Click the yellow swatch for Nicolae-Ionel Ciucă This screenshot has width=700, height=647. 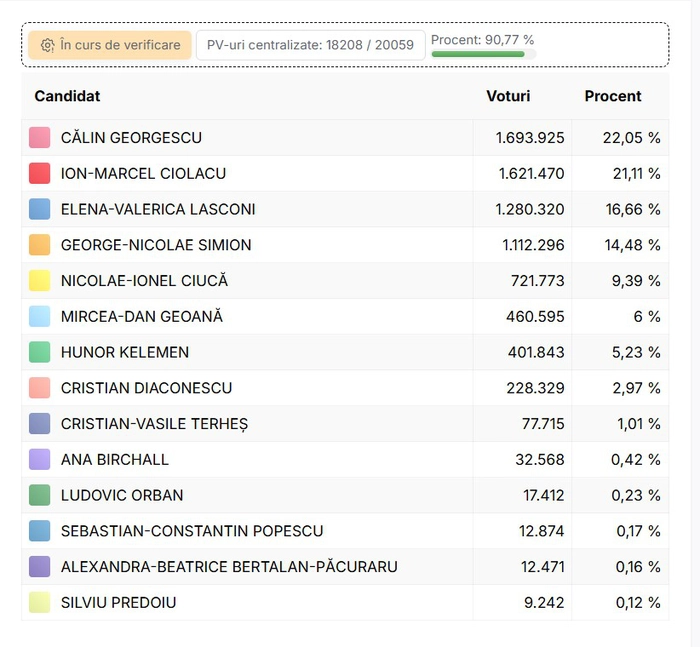pyautogui.click(x=40, y=281)
